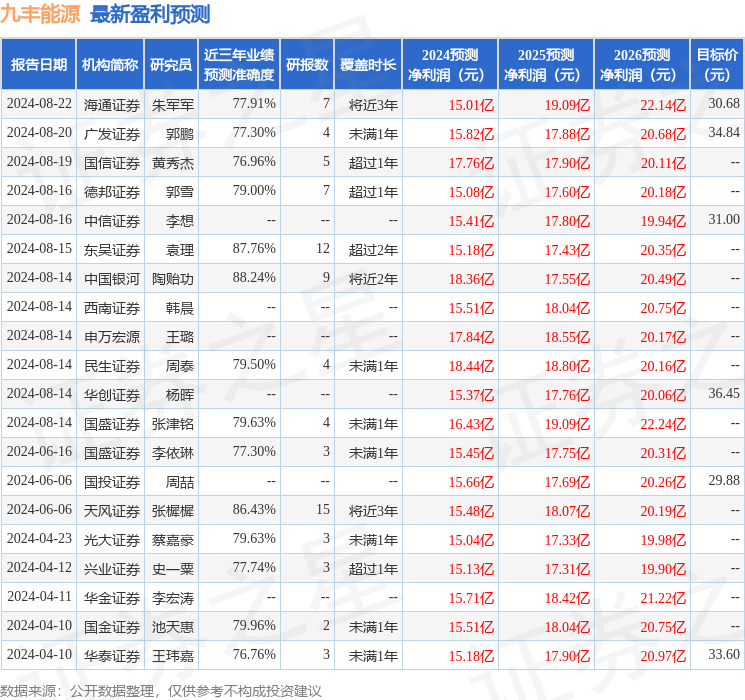Screen dimensions: 745x700
Task: Click the 近三年业绩预测准确度 column header
Action: (239, 65)
